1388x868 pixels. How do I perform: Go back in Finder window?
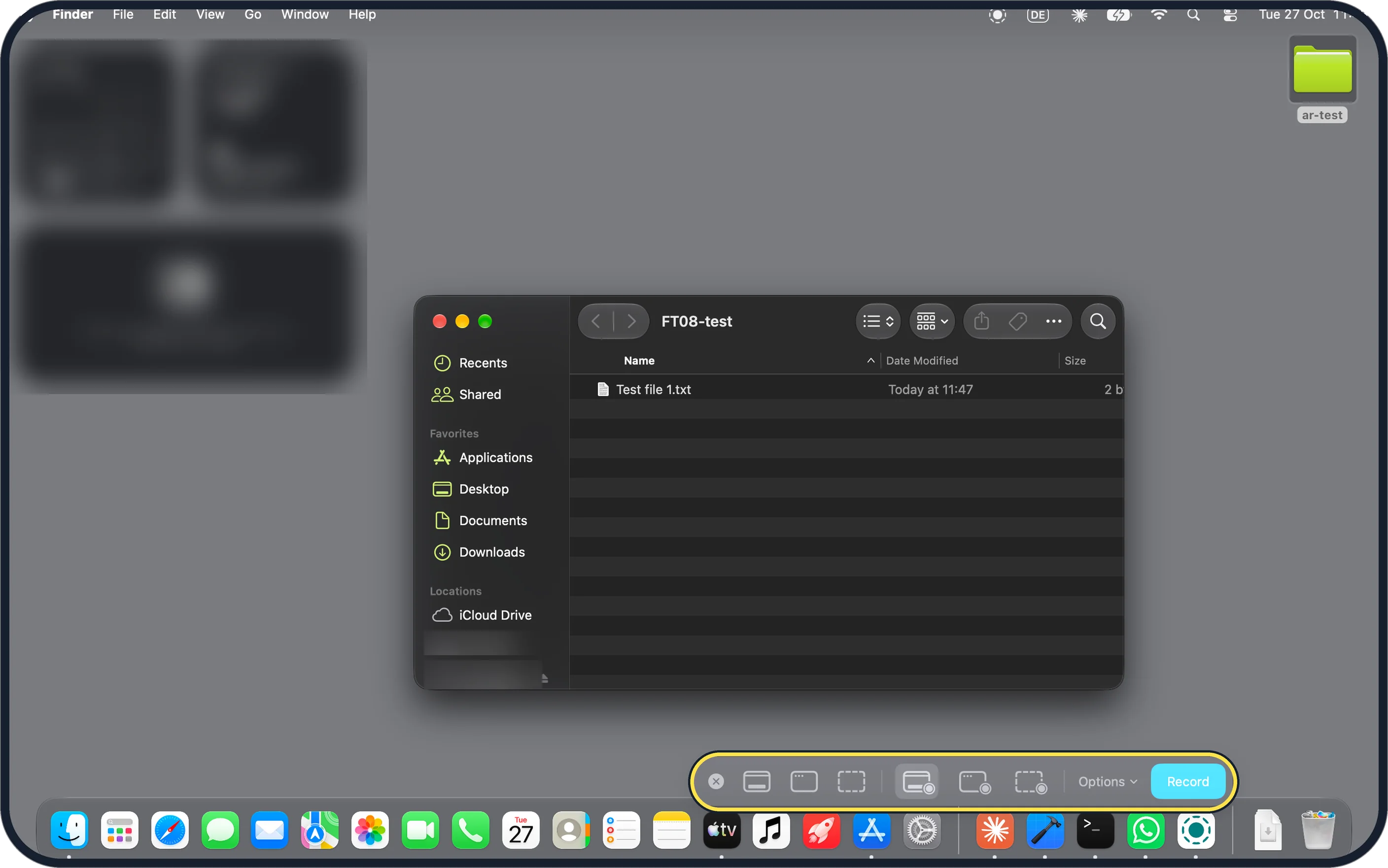pyautogui.click(x=595, y=321)
